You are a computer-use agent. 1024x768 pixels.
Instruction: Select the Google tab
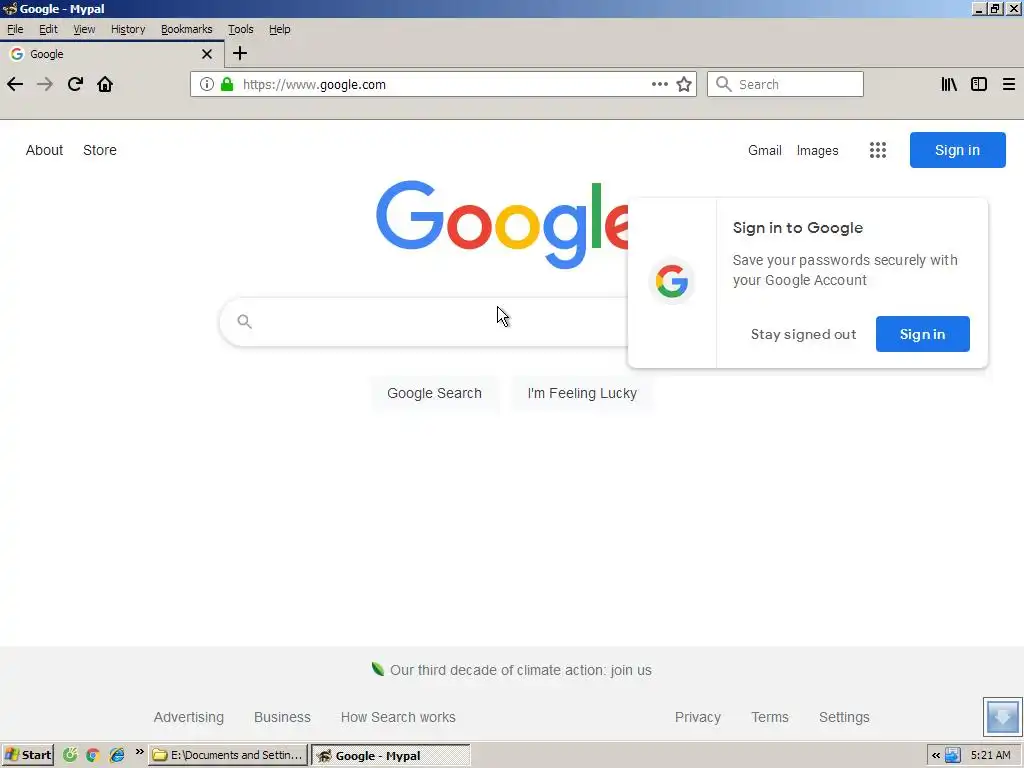[111, 54]
